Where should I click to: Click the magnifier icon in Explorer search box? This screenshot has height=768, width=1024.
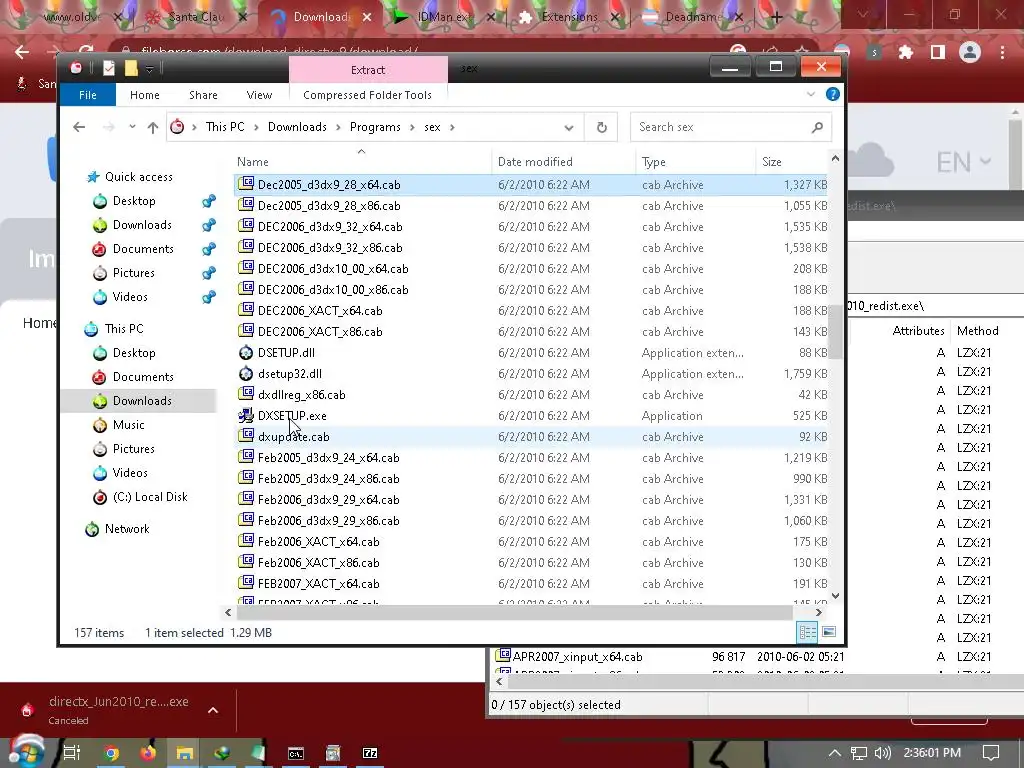pos(817,127)
